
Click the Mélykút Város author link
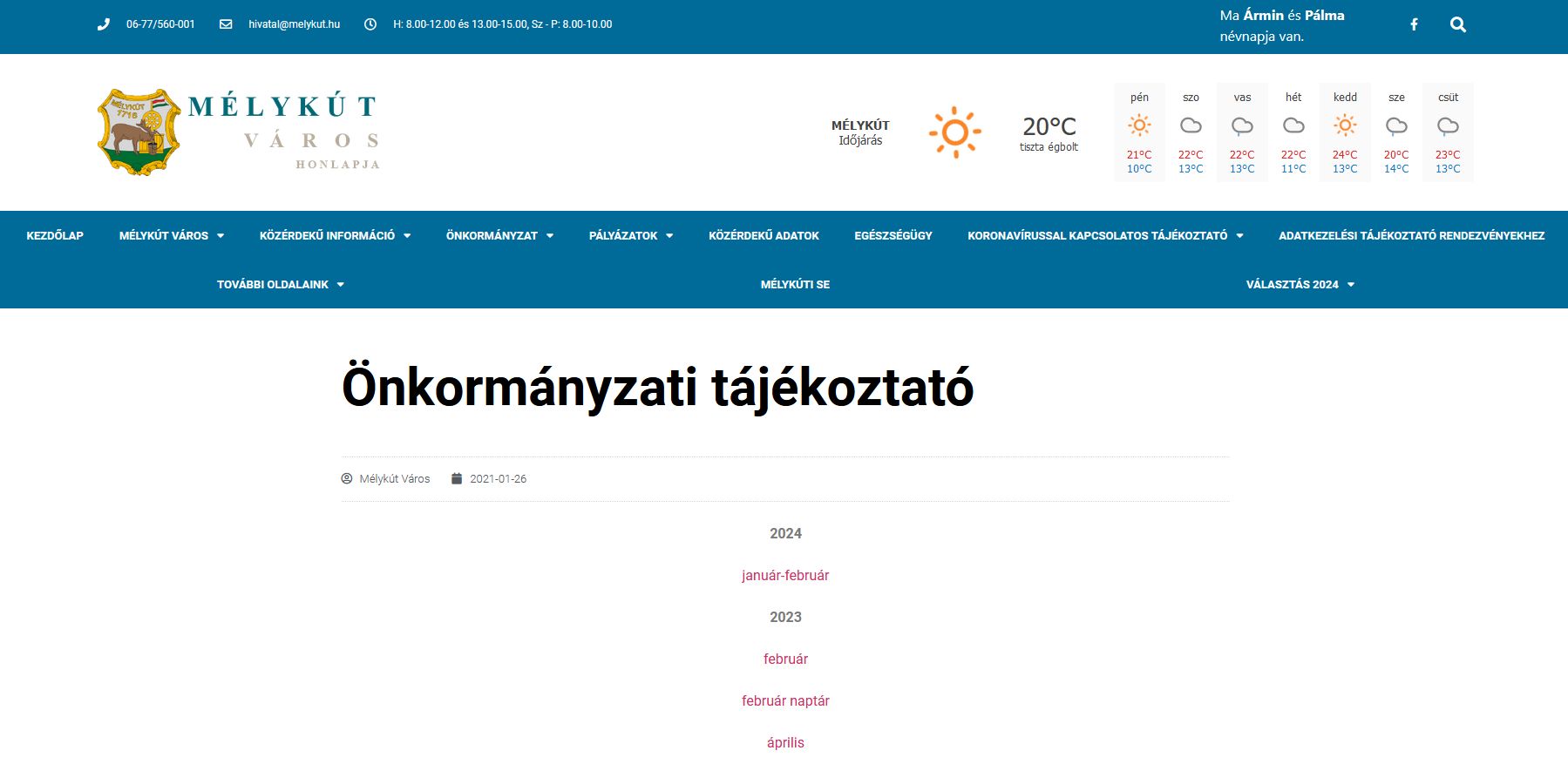[395, 478]
